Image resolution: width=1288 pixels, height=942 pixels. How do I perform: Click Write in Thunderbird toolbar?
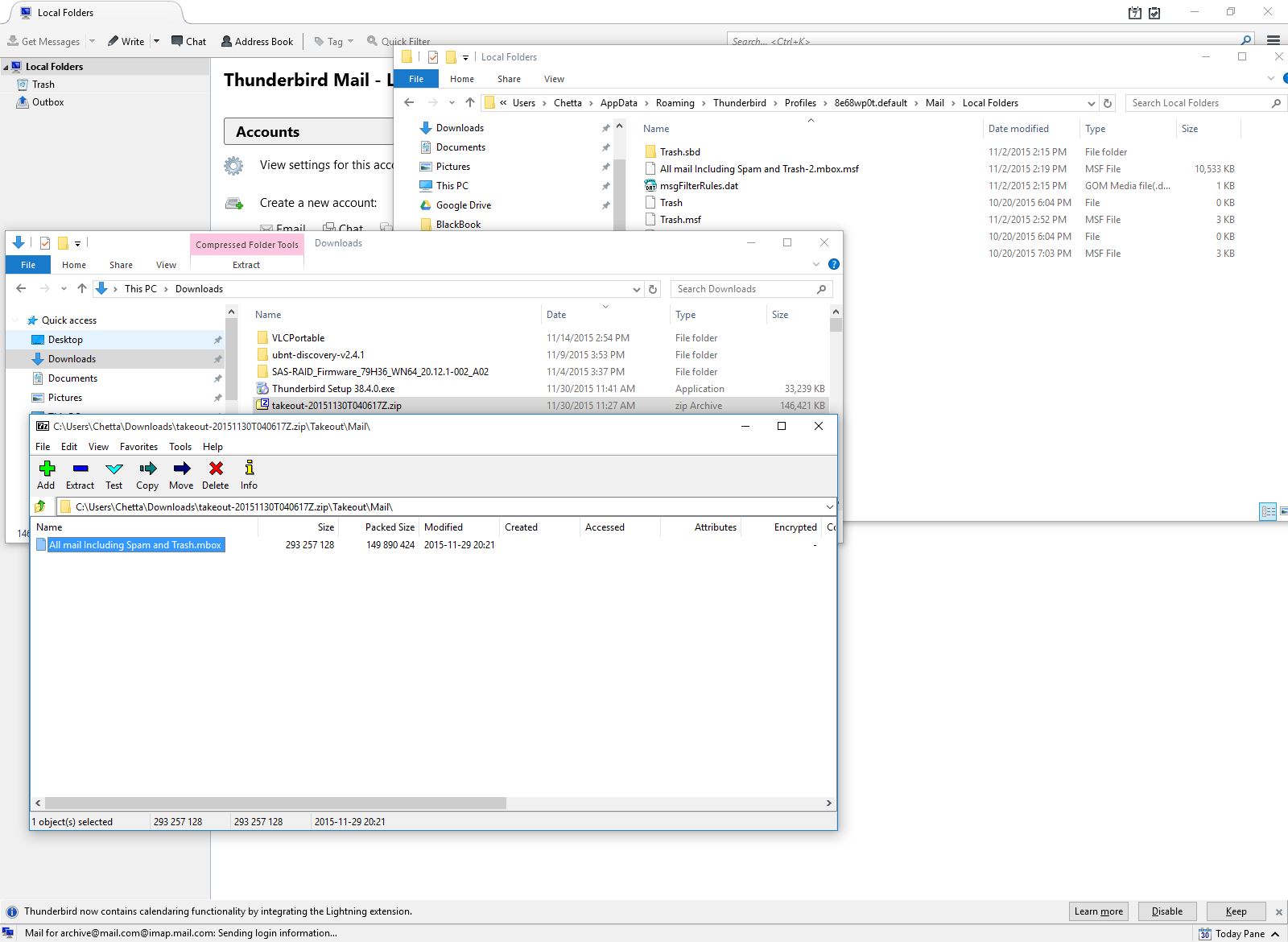pyautogui.click(x=126, y=41)
